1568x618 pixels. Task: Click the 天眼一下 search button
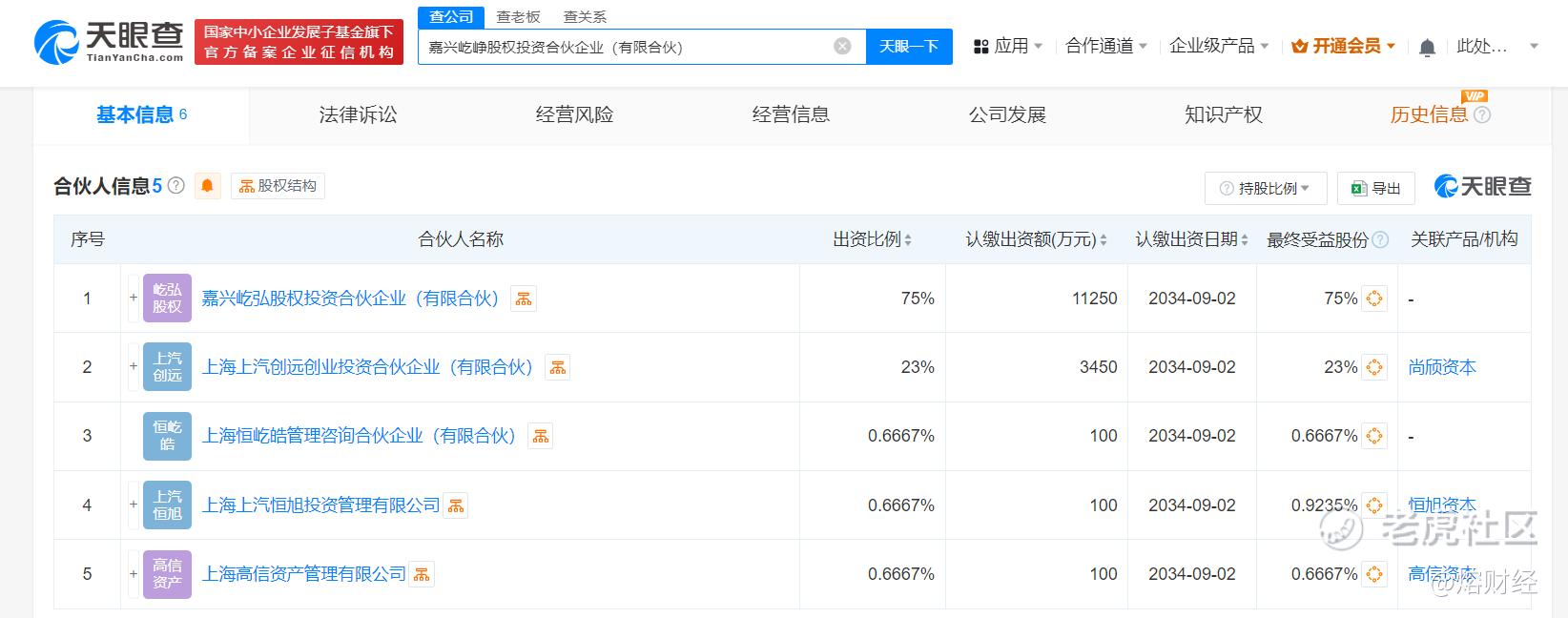pos(908,47)
